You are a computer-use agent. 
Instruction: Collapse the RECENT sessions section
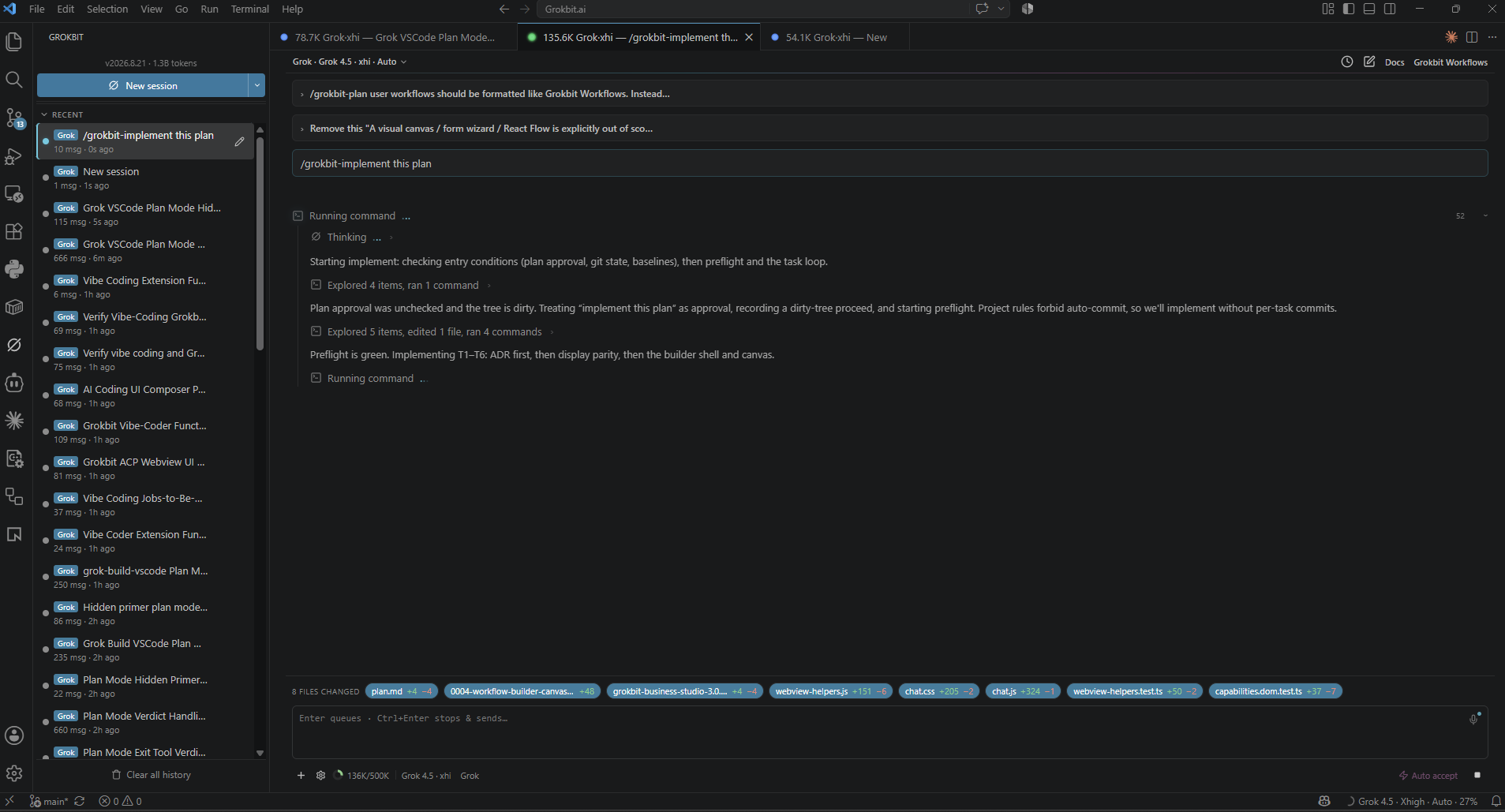pos(62,114)
